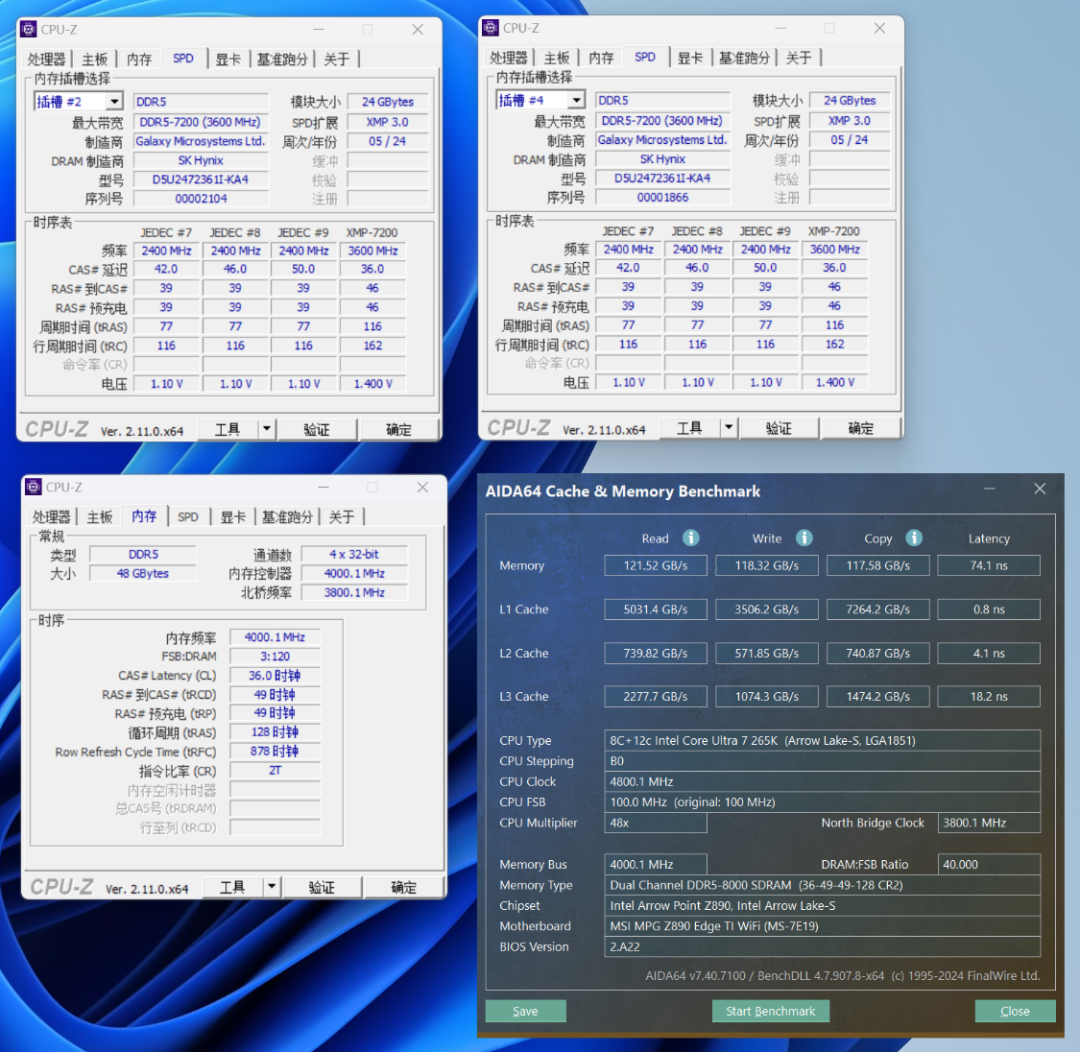
Task: Expand 工具 arrow in slot #2 CPU-Z window
Action: 267,429
